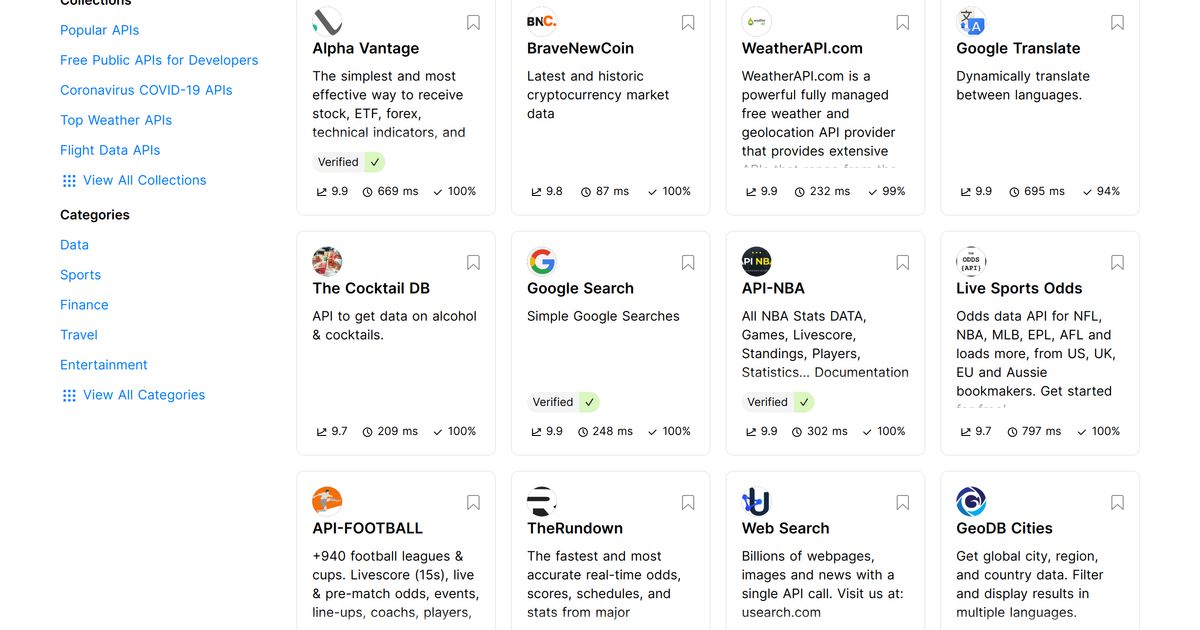Click the View All Collections grid icon
The image size is (1200, 630).
[x=68, y=180]
